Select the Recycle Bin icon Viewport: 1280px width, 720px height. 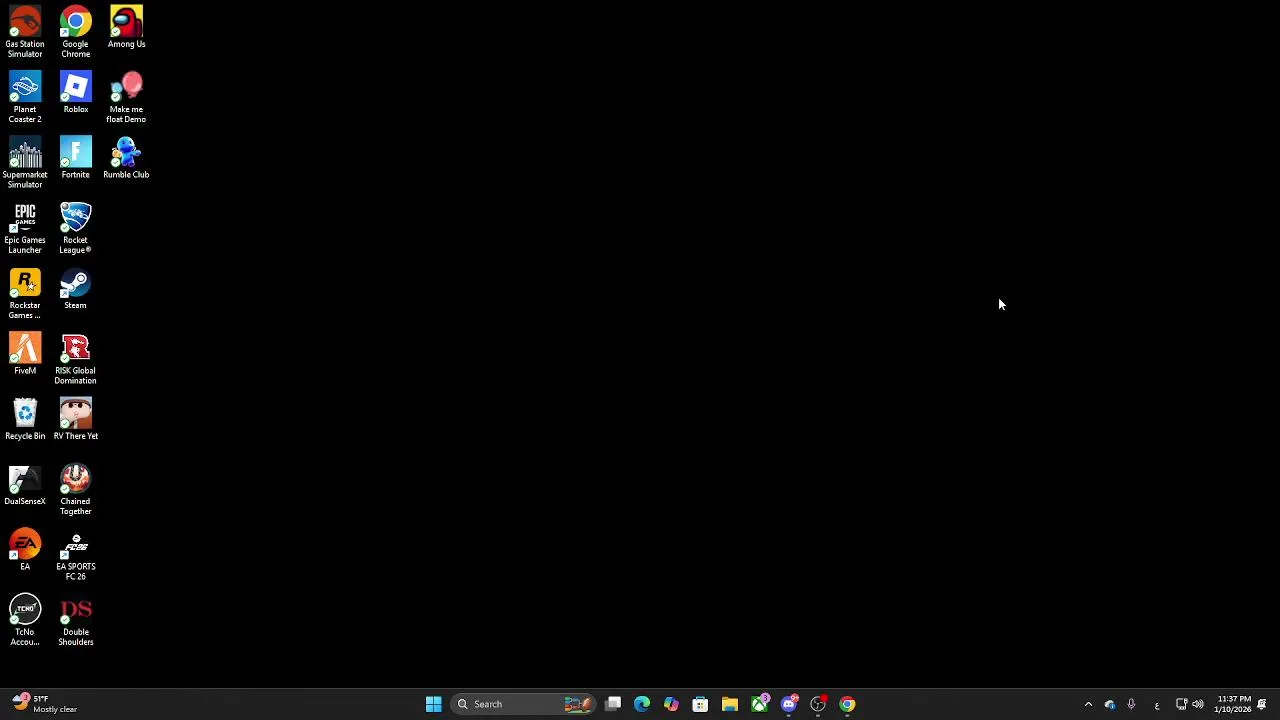(25, 419)
